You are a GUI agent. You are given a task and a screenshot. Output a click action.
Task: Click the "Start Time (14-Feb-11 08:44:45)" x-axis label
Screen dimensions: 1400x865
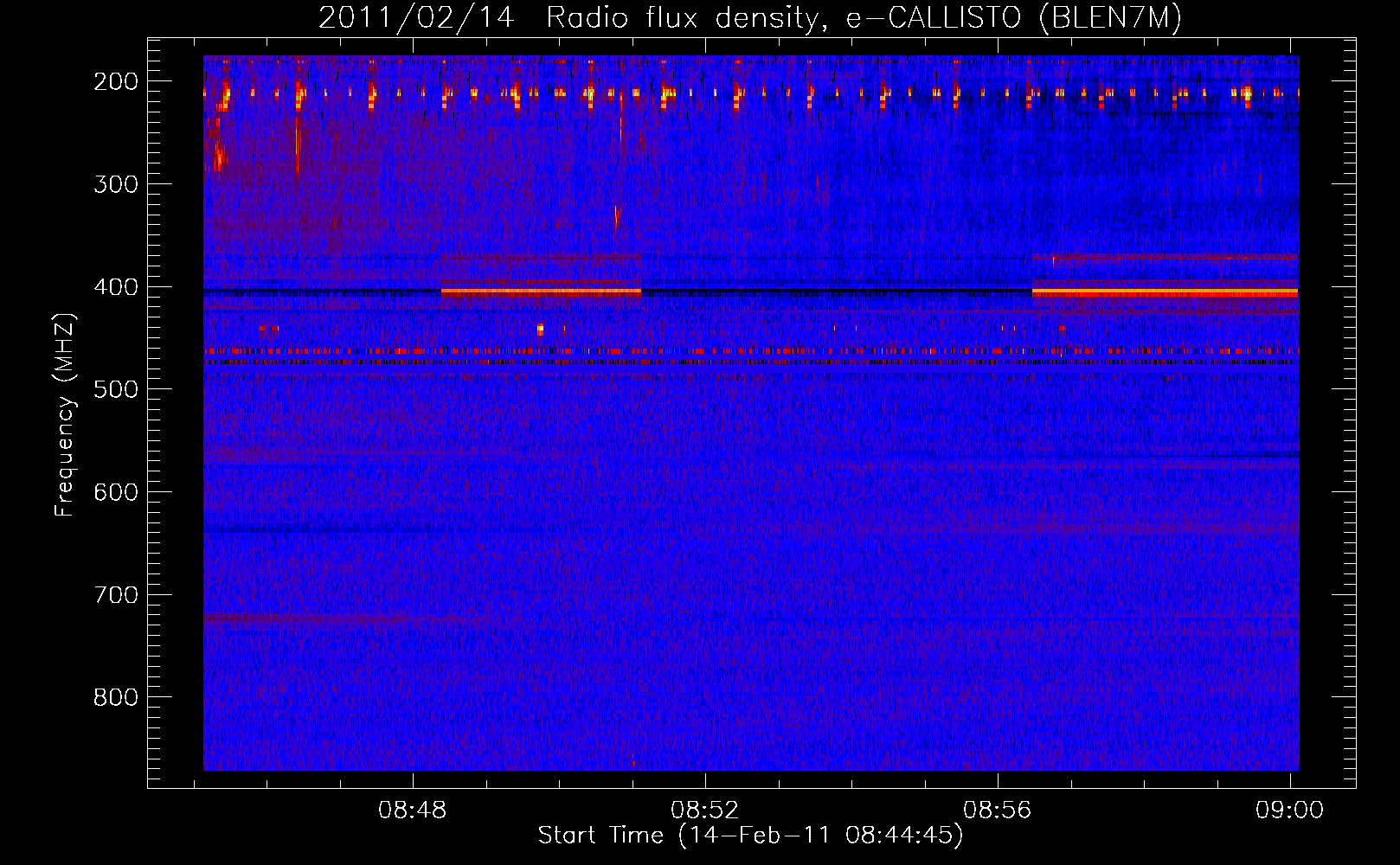[750, 836]
